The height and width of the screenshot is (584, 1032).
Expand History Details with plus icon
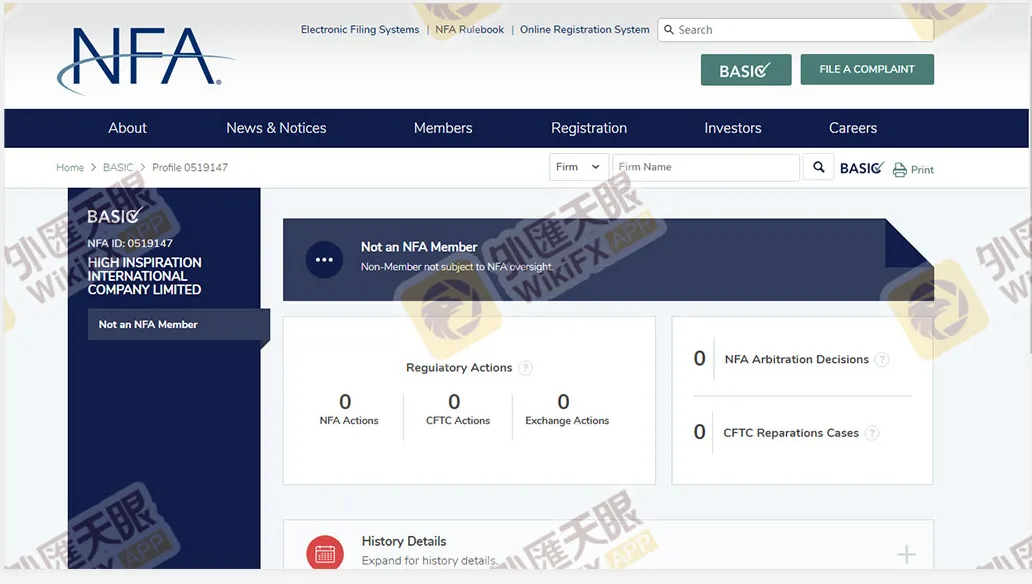[x=906, y=554]
